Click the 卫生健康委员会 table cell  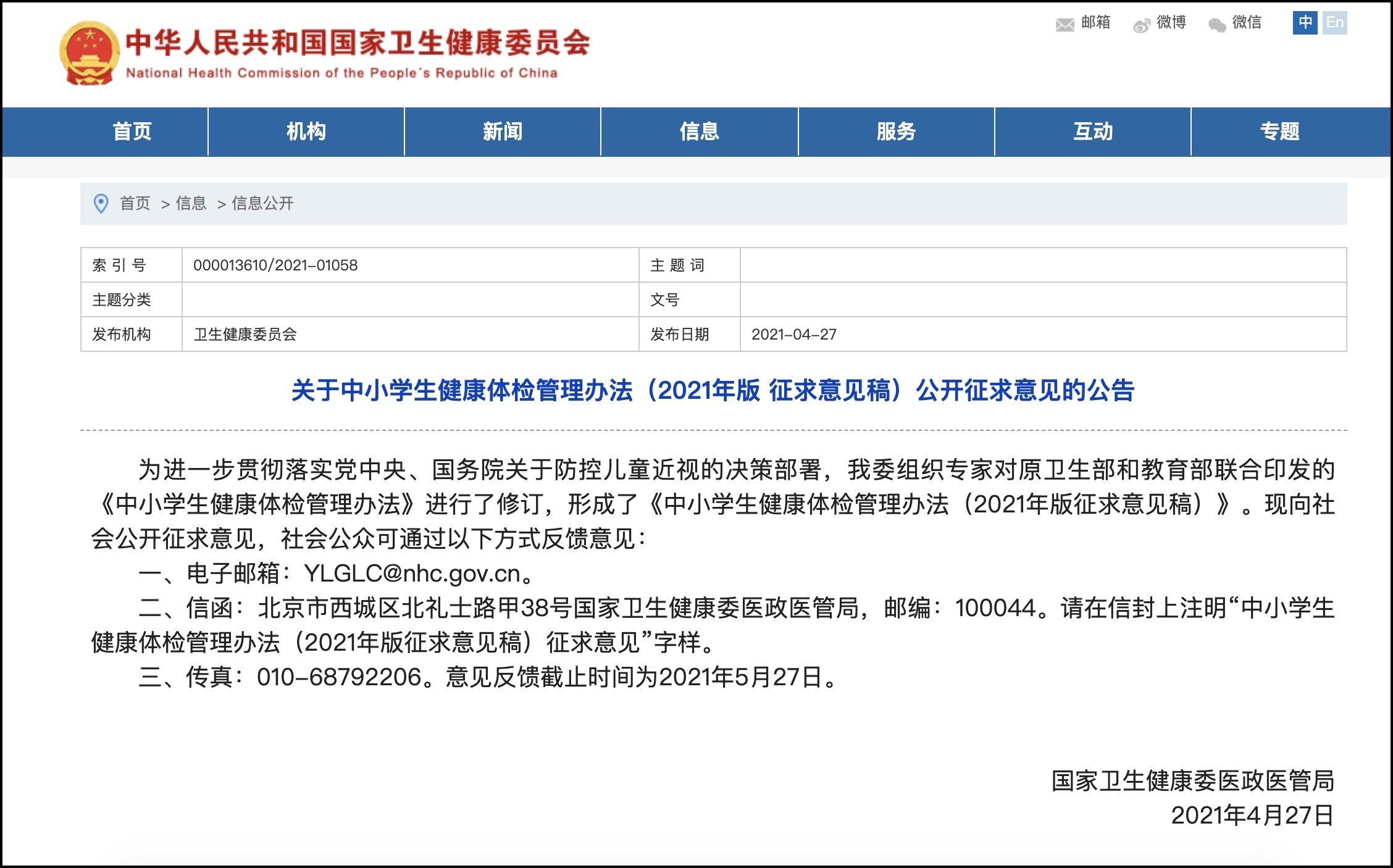[x=411, y=335]
